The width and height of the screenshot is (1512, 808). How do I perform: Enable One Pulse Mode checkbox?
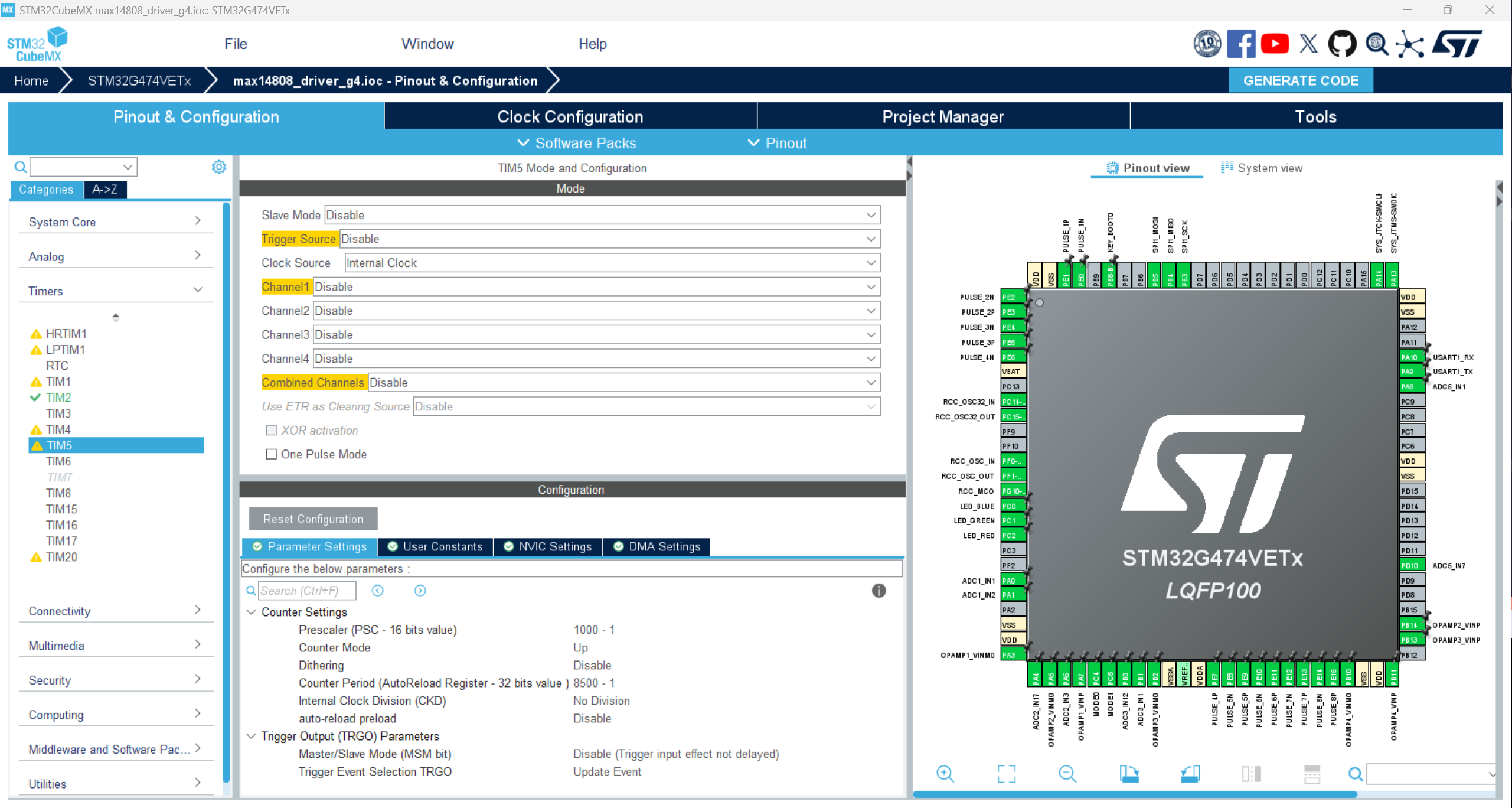coord(271,454)
